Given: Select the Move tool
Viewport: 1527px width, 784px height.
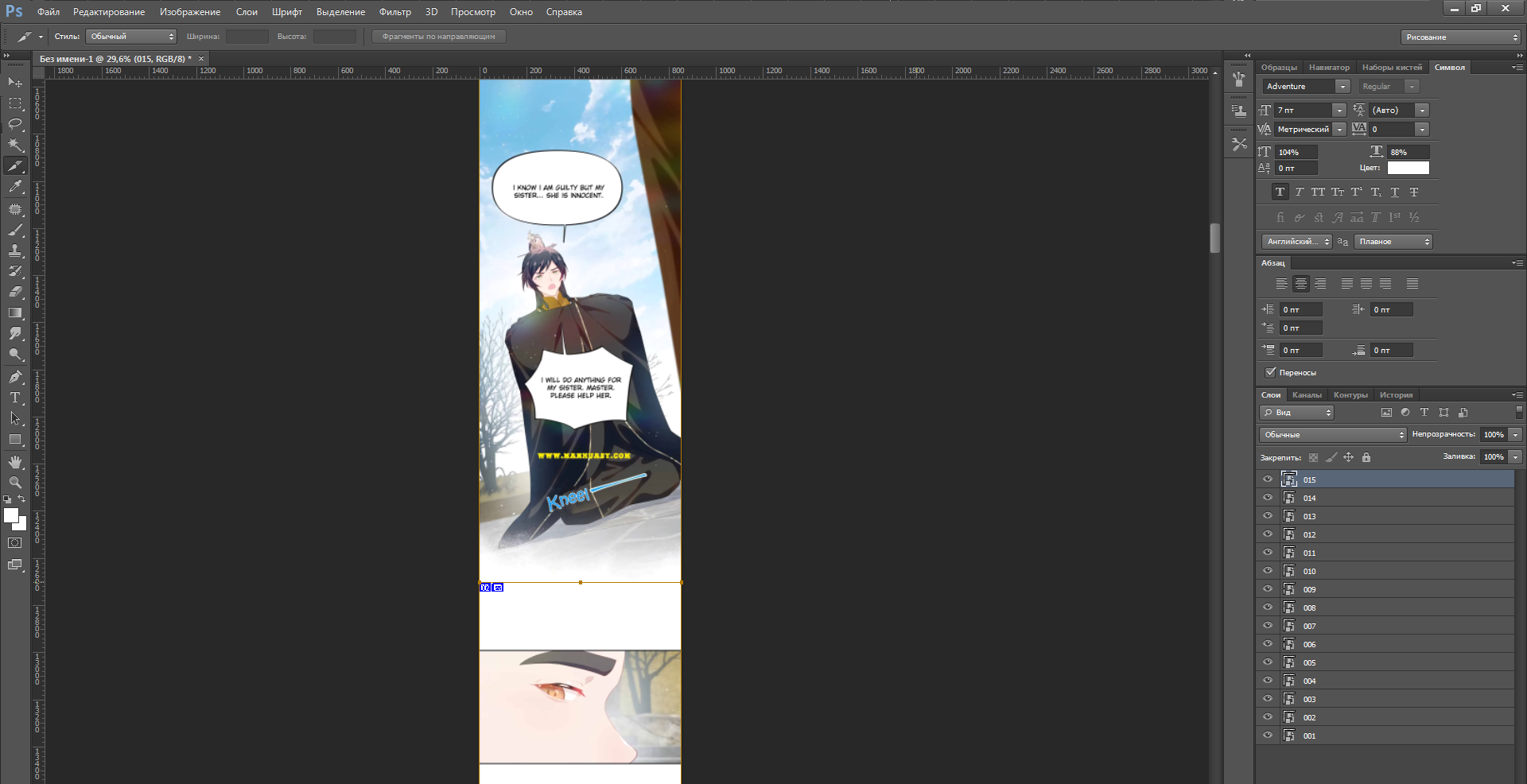Looking at the screenshot, I should (x=15, y=82).
